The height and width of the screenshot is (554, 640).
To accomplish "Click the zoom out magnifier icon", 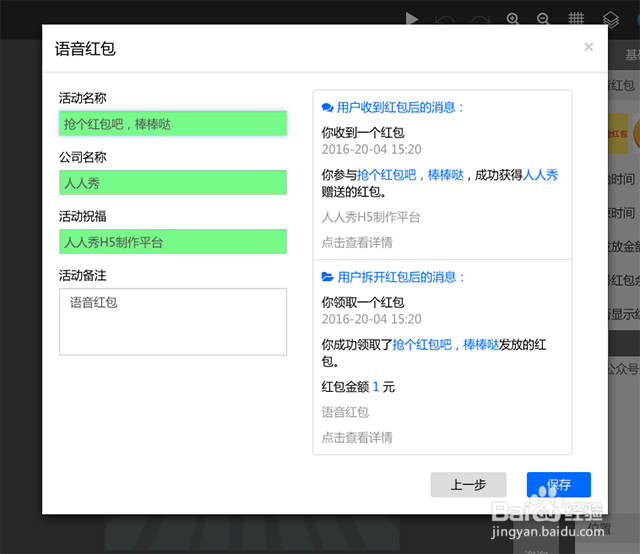I will tap(543, 19).
